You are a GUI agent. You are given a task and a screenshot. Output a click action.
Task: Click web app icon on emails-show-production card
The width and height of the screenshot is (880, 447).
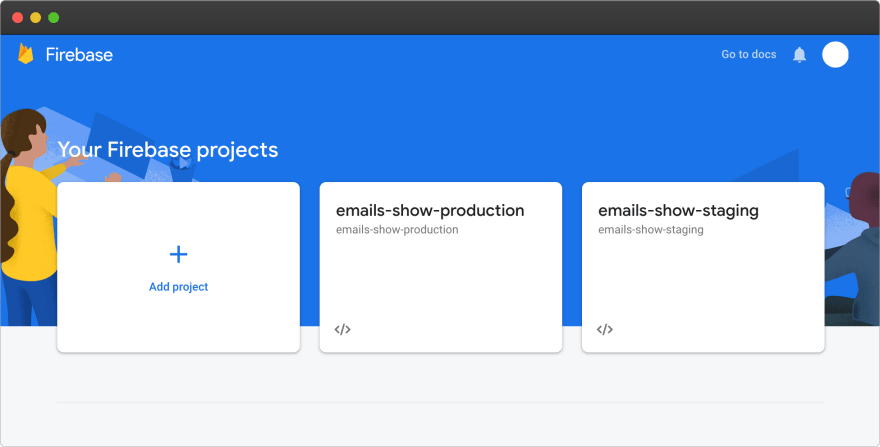[342, 330]
